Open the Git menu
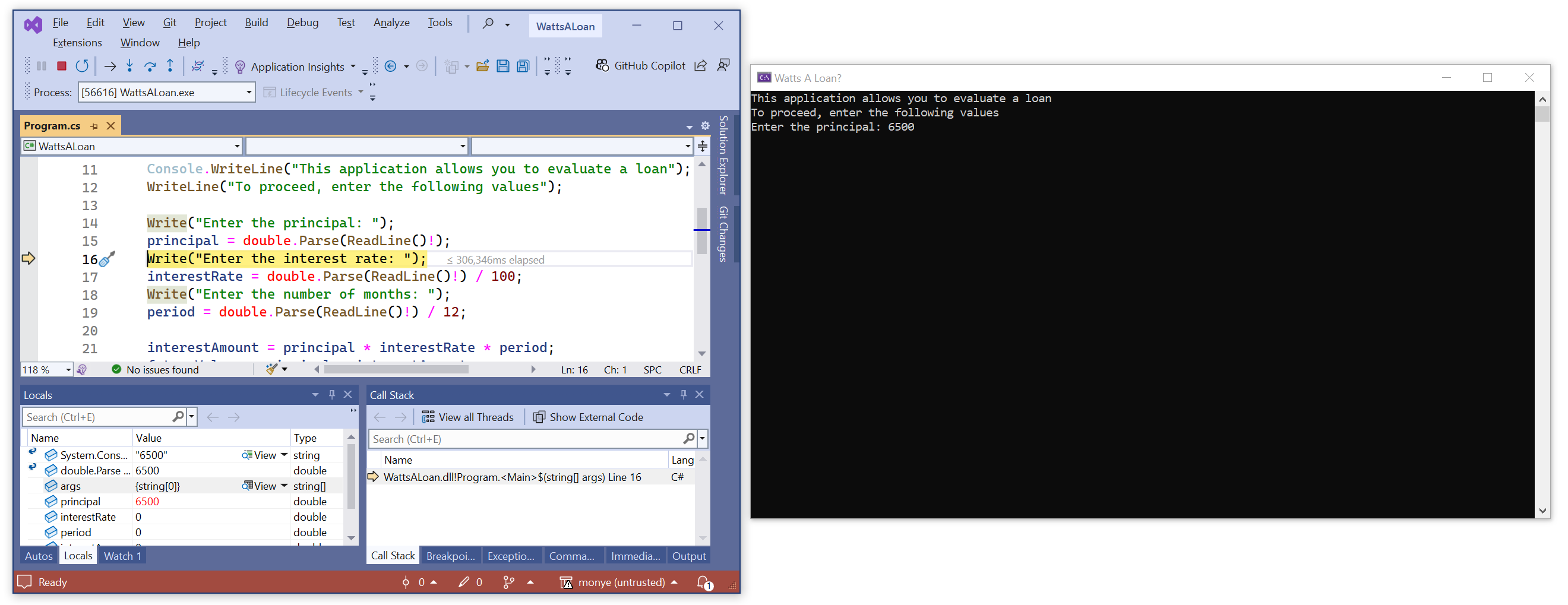The image size is (1568, 605). 169,23
